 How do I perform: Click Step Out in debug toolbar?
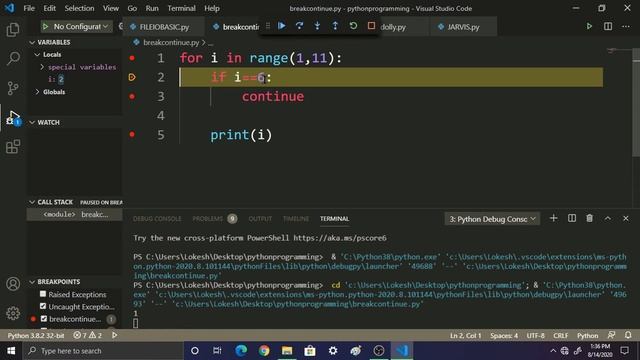(x=335, y=26)
